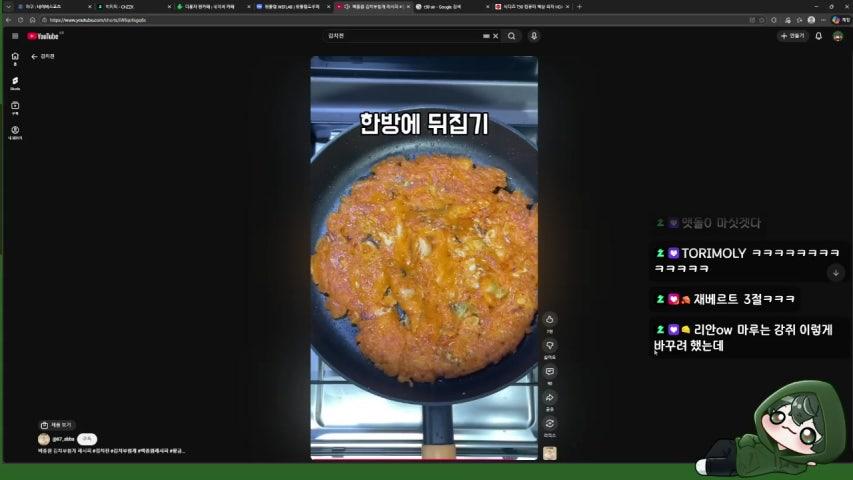853x480 pixels.
Task: Dislike the Short with thumbs-down button
Action: point(549,346)
